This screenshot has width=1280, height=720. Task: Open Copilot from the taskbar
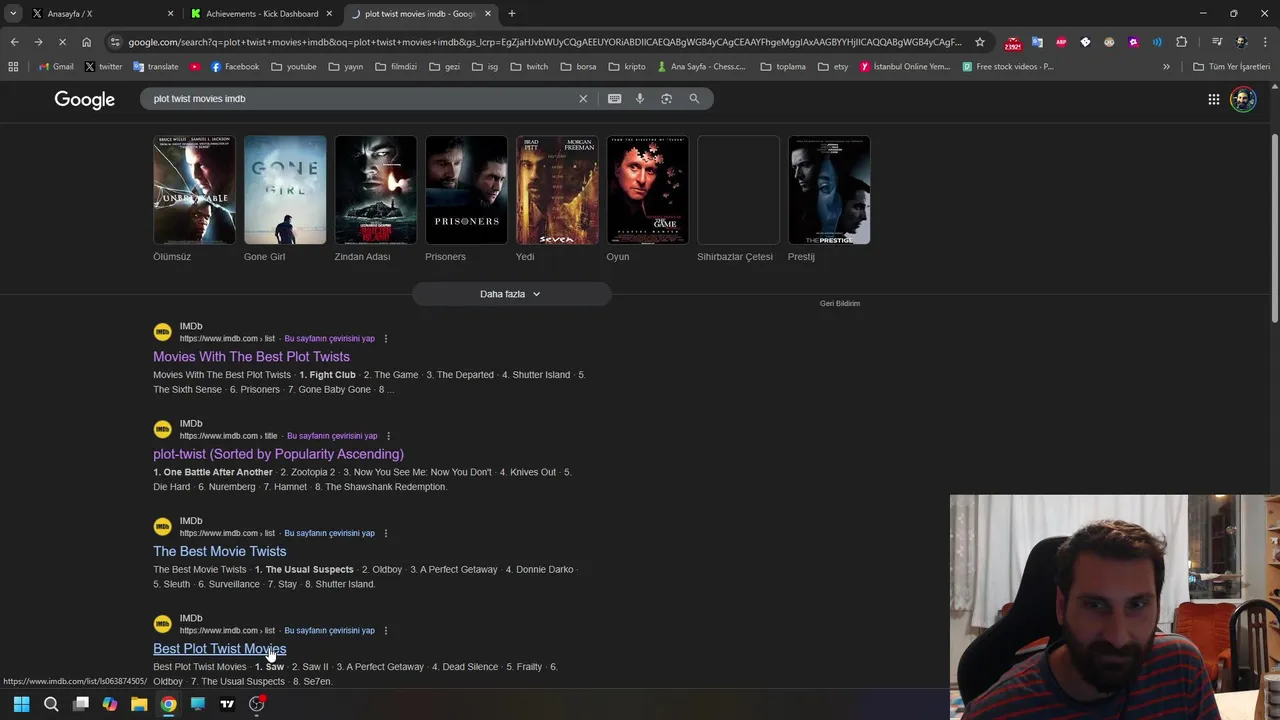[110, 704]
